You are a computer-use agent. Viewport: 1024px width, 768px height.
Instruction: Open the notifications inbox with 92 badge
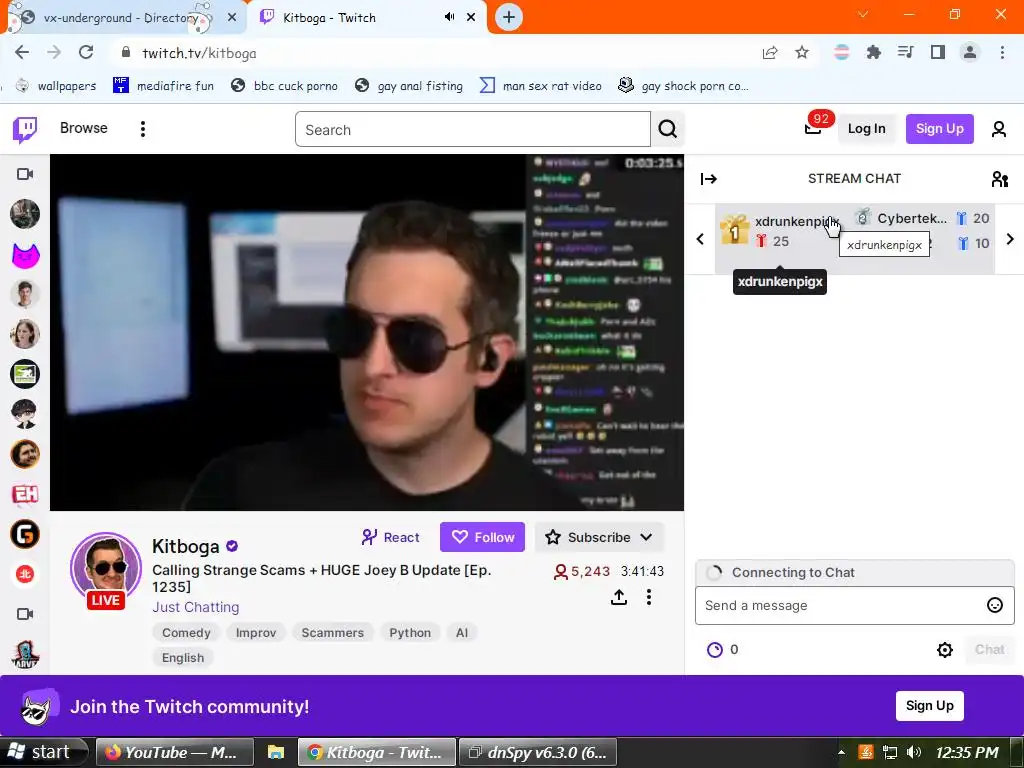(813, 128)
